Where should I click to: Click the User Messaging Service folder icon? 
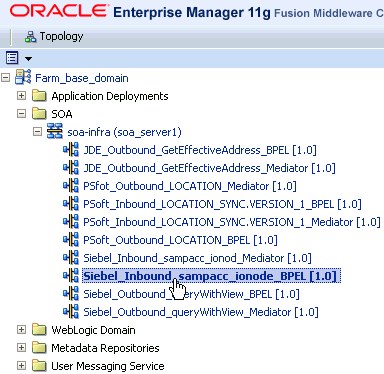tap(39, 366)
